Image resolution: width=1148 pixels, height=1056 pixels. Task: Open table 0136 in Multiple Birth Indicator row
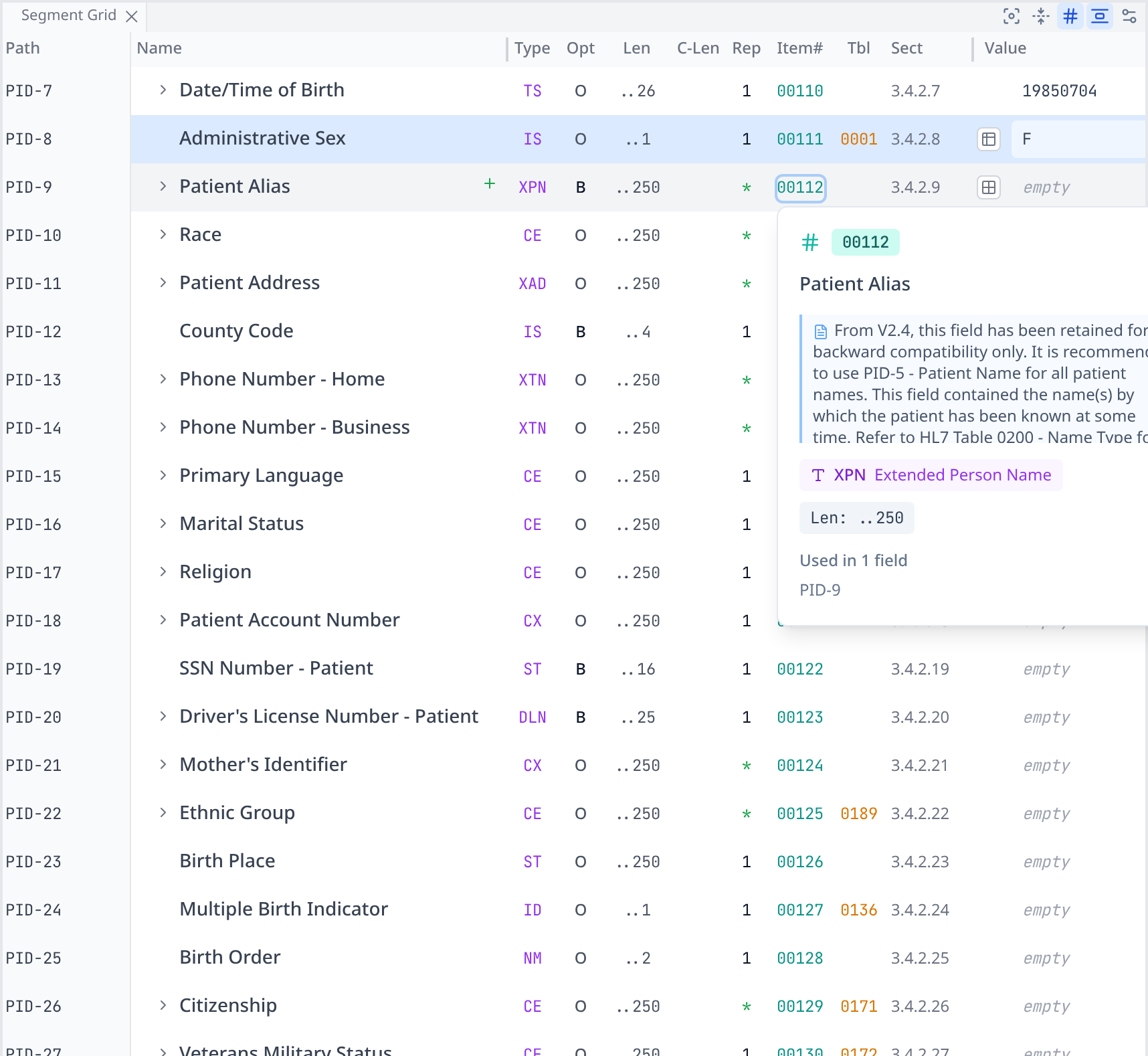point(858,910)
